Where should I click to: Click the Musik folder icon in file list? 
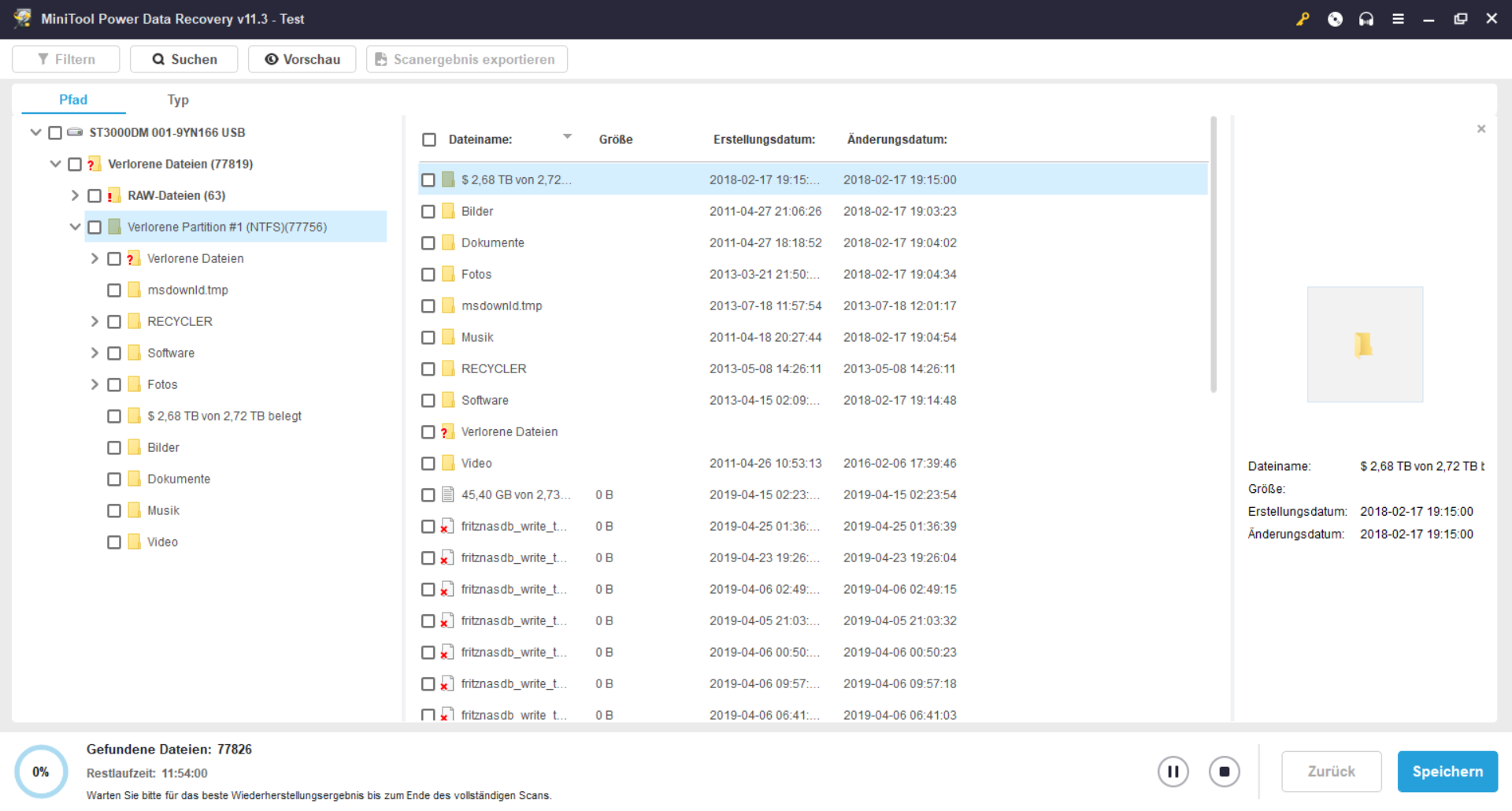point(448,337)
